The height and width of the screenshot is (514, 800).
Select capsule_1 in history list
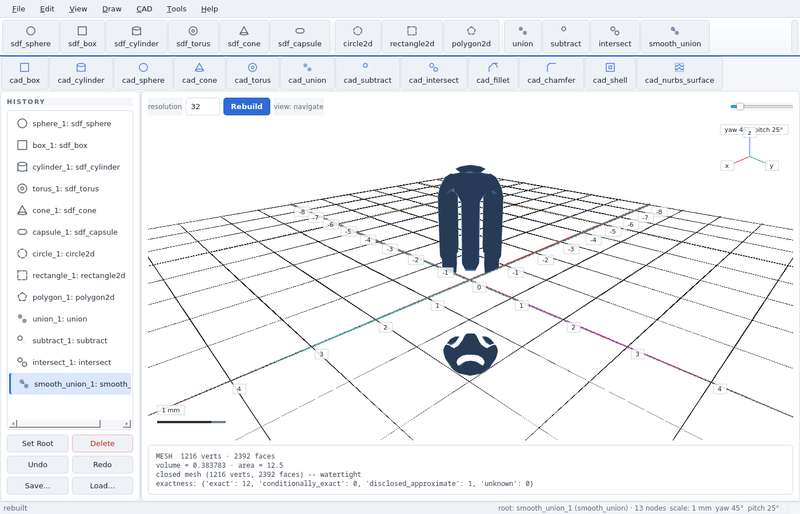70,232
